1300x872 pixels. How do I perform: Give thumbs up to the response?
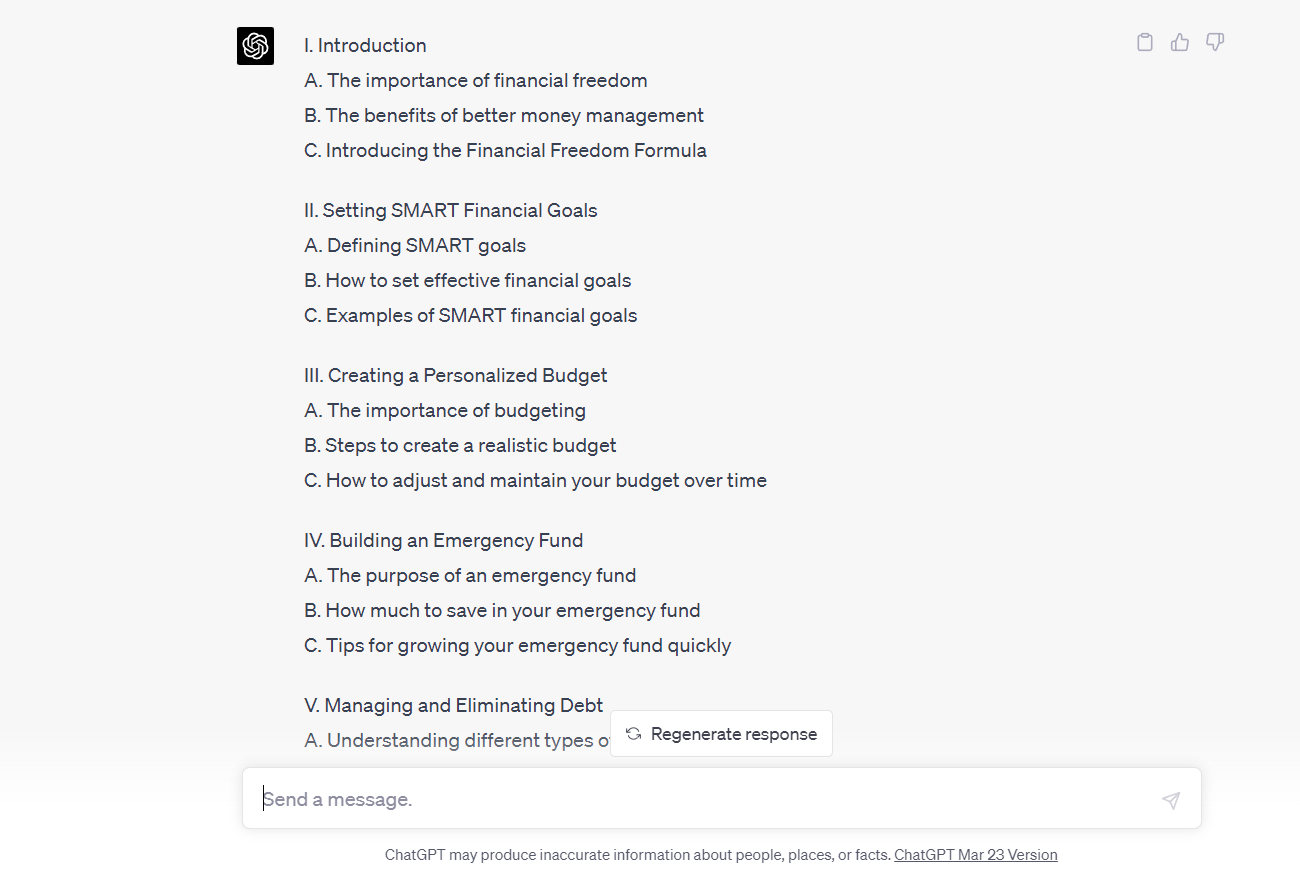1180,42
